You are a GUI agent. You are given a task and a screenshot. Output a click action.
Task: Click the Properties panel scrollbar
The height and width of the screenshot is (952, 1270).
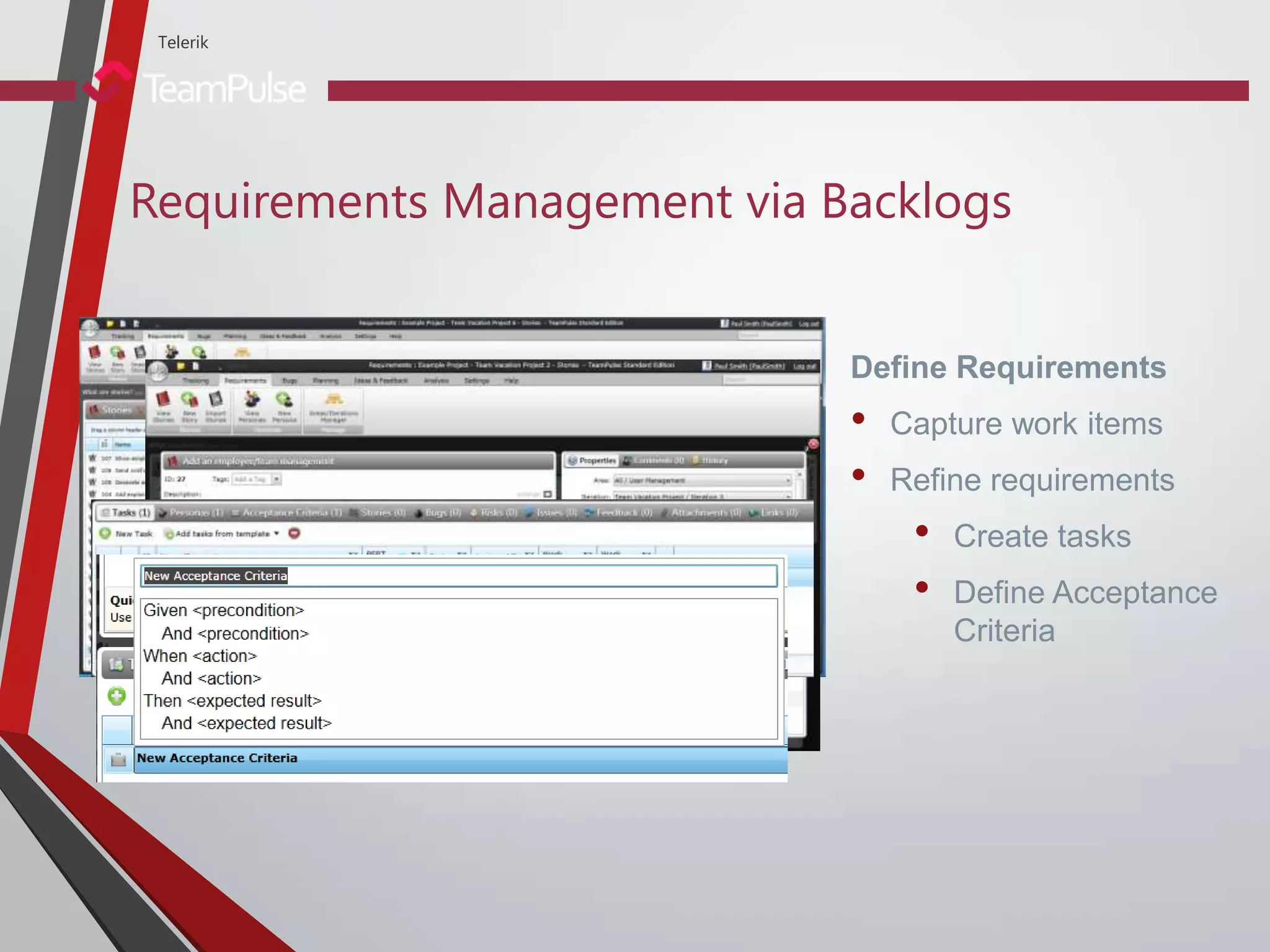point(800,485)
